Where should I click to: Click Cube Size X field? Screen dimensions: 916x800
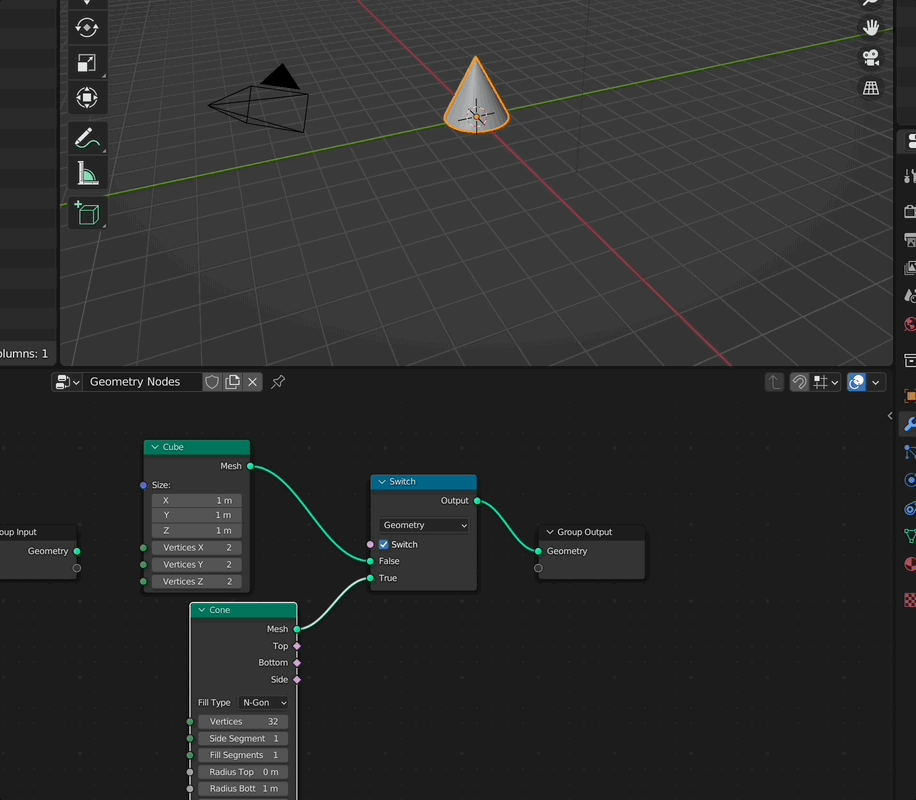(196, 501)
